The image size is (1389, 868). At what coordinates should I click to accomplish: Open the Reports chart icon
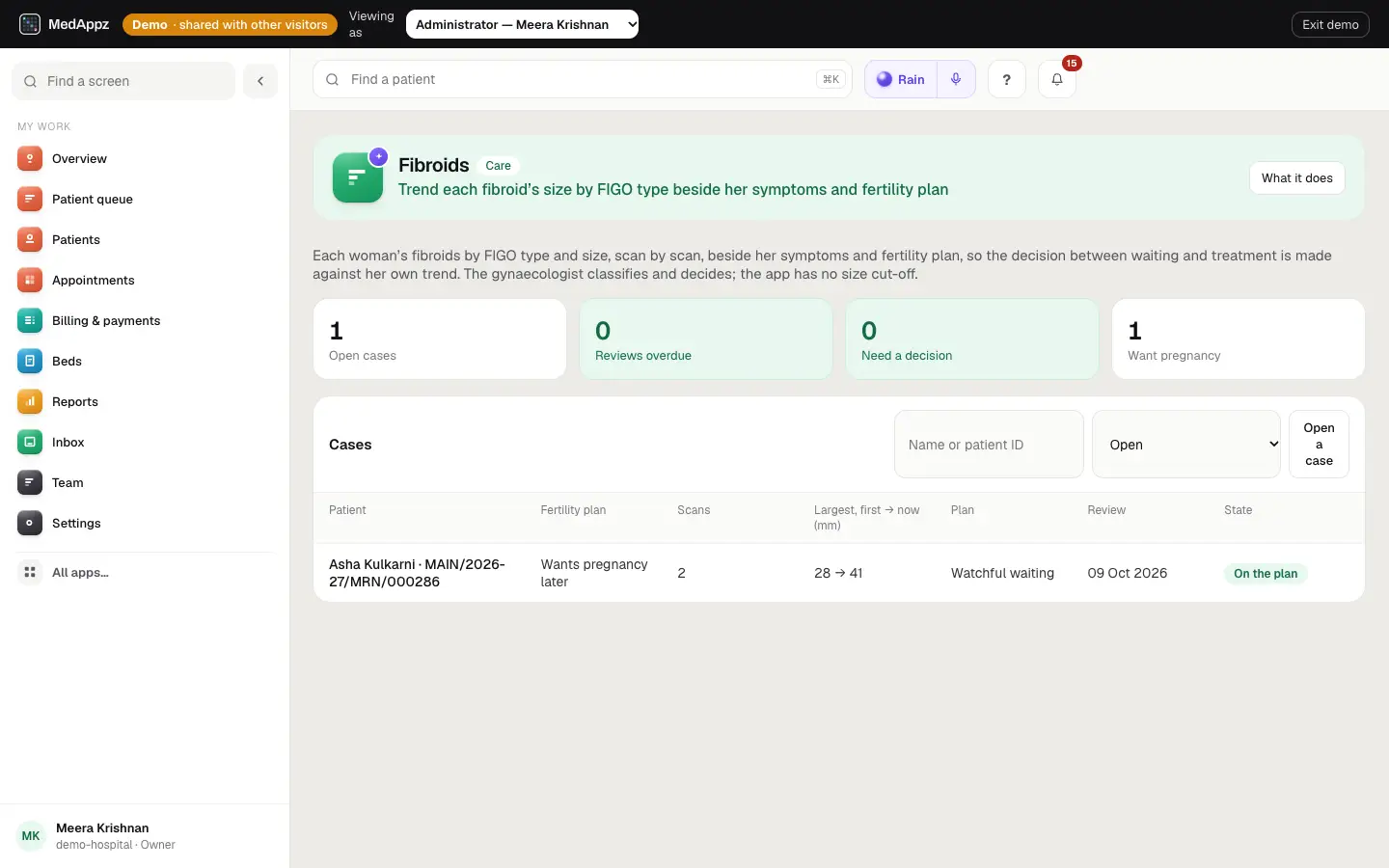click(30, 402)
